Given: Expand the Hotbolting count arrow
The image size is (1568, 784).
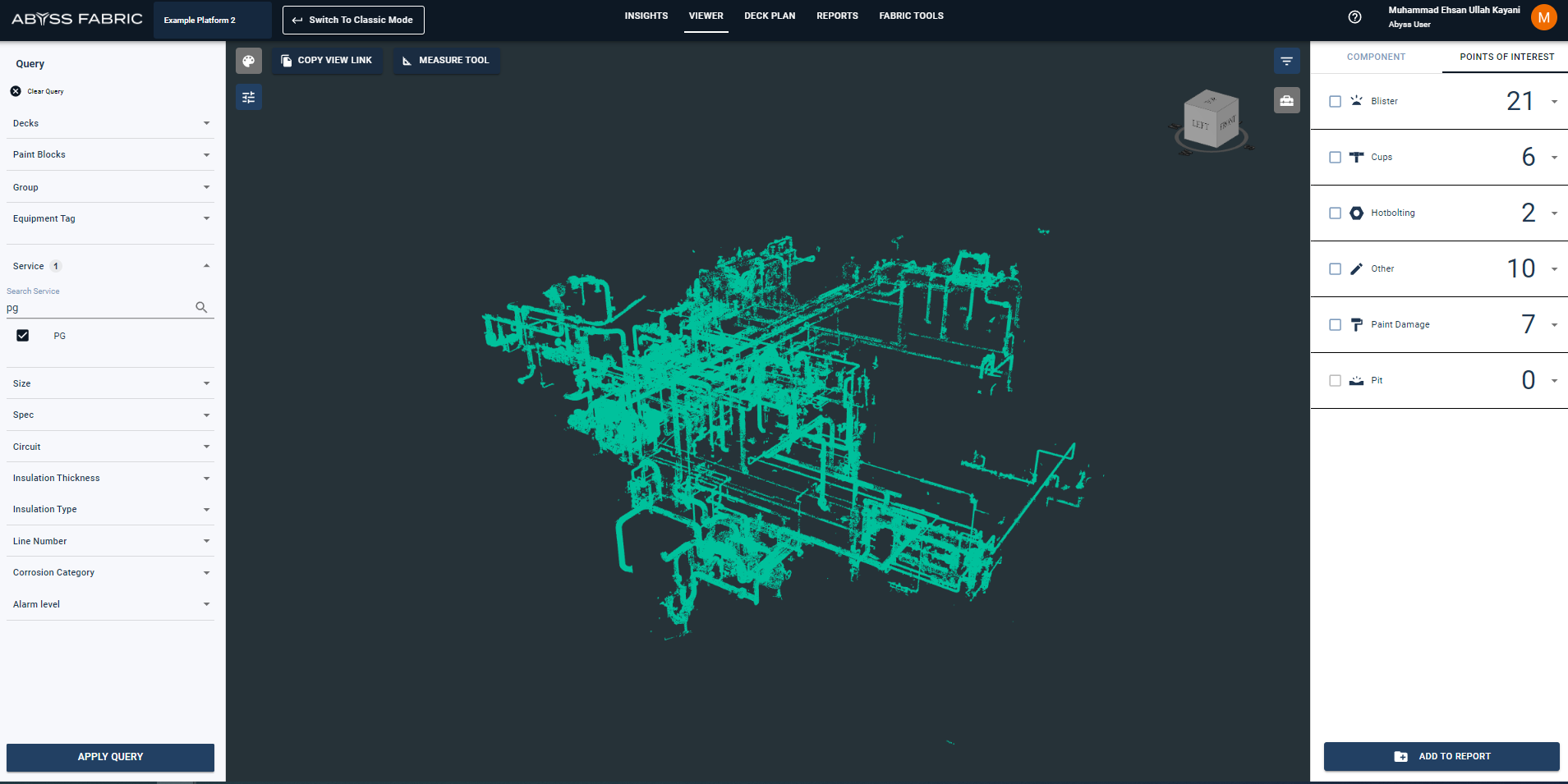Looking at the screenshot, I should pyautogui.click(x=1554, y=213).
